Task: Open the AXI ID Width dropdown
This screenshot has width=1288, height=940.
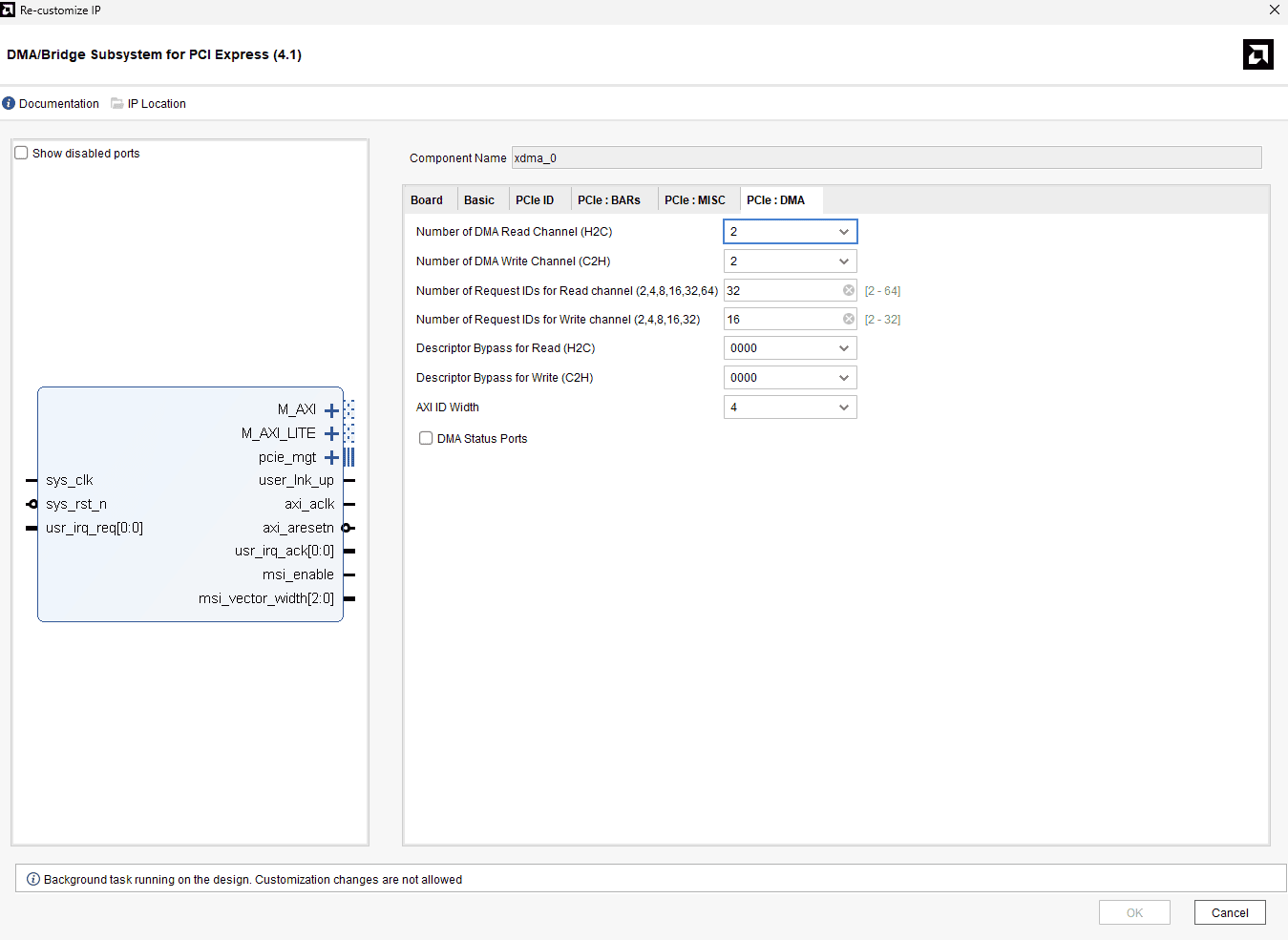Action: (x=790, y=407)
